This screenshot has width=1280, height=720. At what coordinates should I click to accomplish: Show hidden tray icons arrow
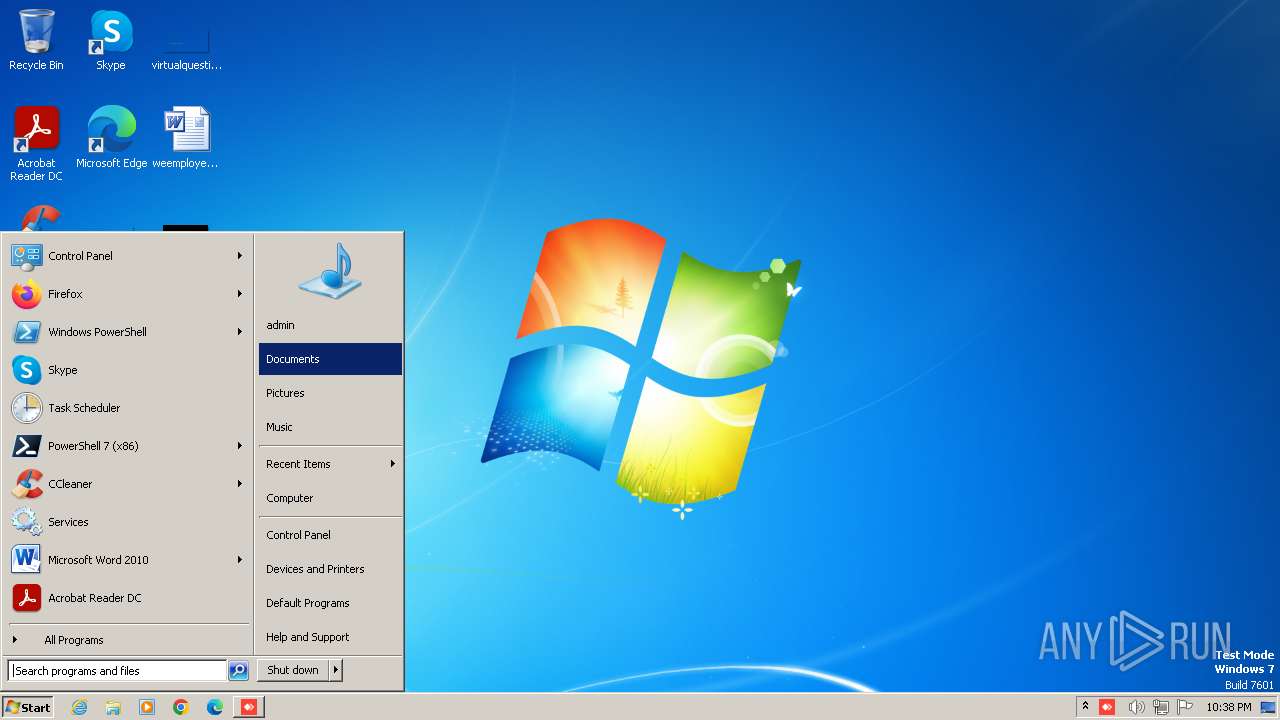[x=1085, y=707]
